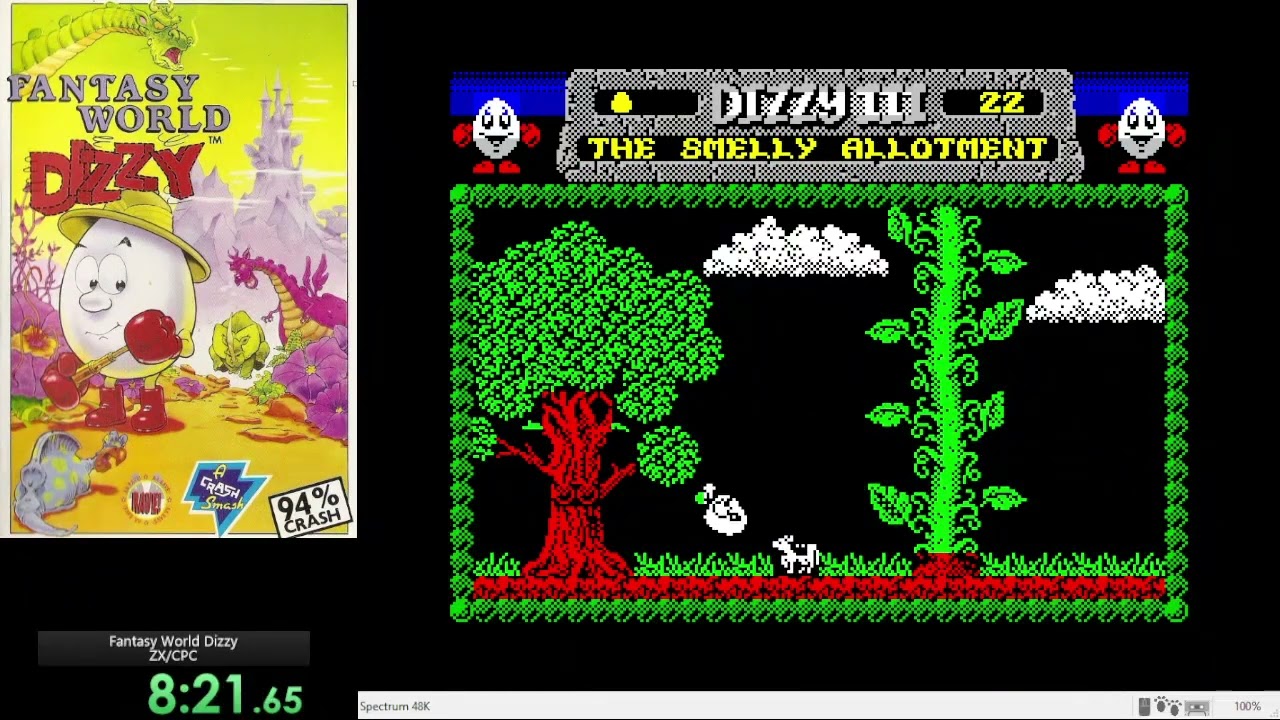This screenshot has height=720, width=1280.
Task: Click the mouse icon in the emulator status bar
Action: point(1145,707)
